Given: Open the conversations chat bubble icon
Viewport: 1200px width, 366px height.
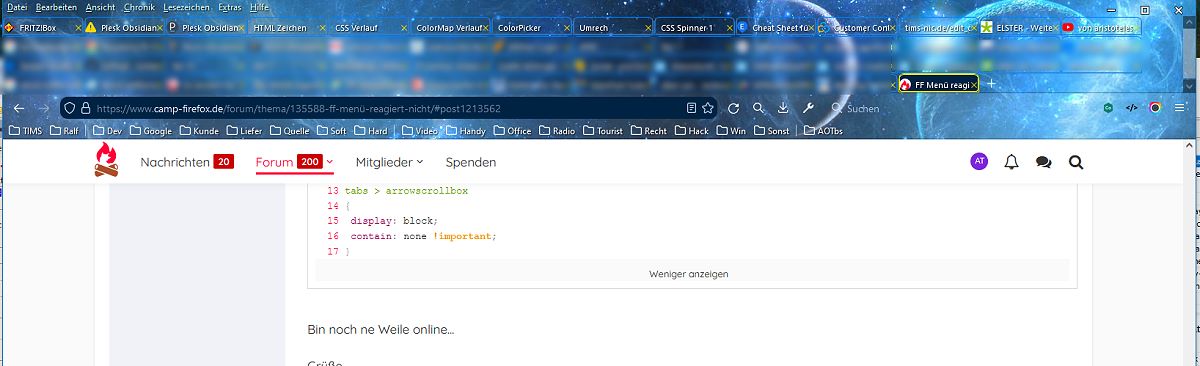Looking at the screenshot, I should (x=1043, y=162).
